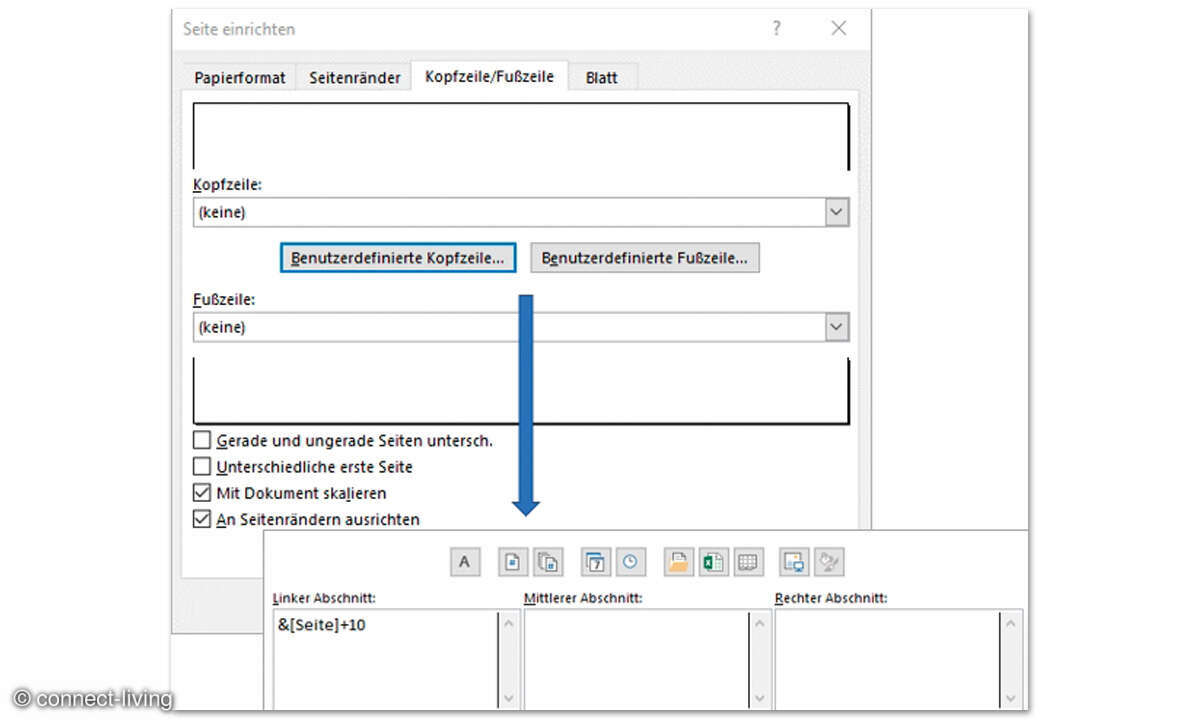Open the Seitenränder tab
The image size is (1200, 720).
pyautogui.click(x=354, y=78)
